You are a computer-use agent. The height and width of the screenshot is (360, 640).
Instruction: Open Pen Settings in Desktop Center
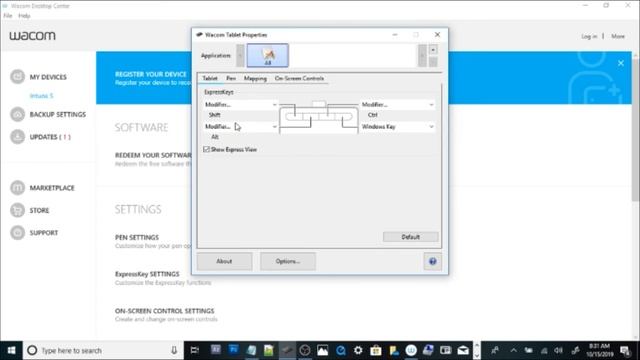pos(137,237)
